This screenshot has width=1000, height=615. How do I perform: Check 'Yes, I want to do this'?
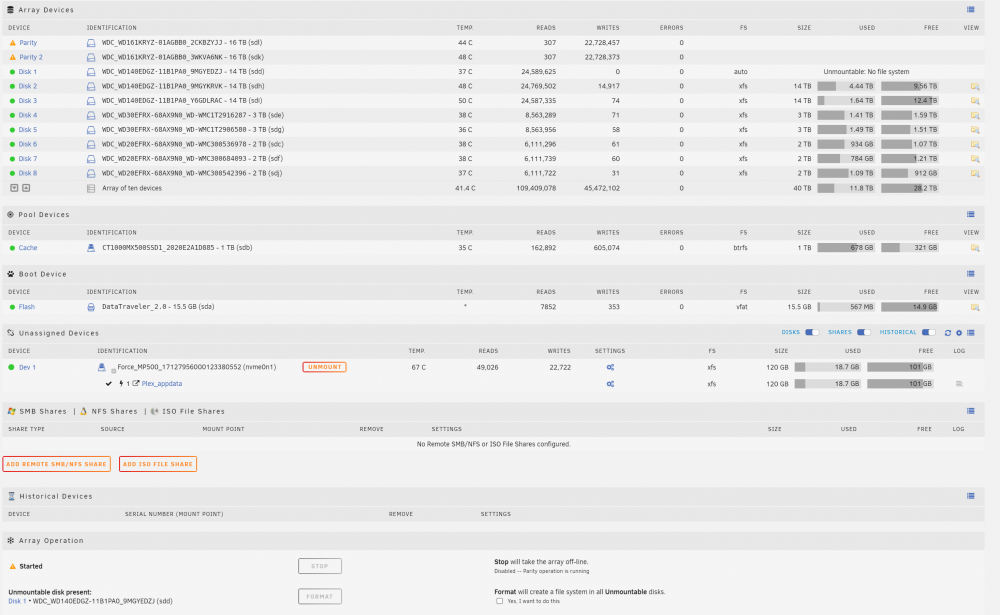499,601
